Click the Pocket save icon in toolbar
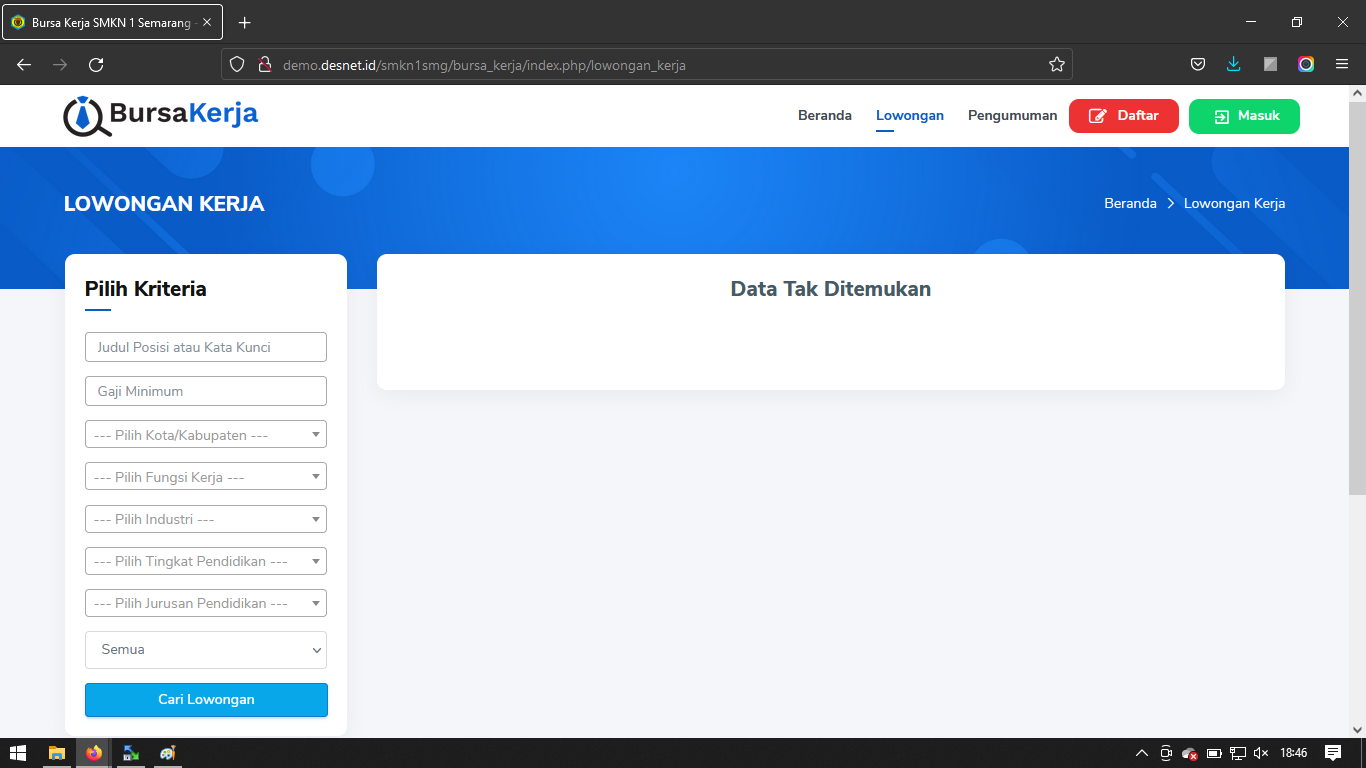 click(1198, 65)
